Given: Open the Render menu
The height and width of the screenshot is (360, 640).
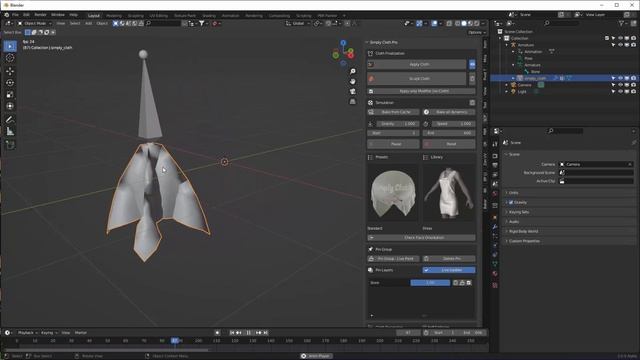Looking at the screenshot, I should [x=40, y=15].
